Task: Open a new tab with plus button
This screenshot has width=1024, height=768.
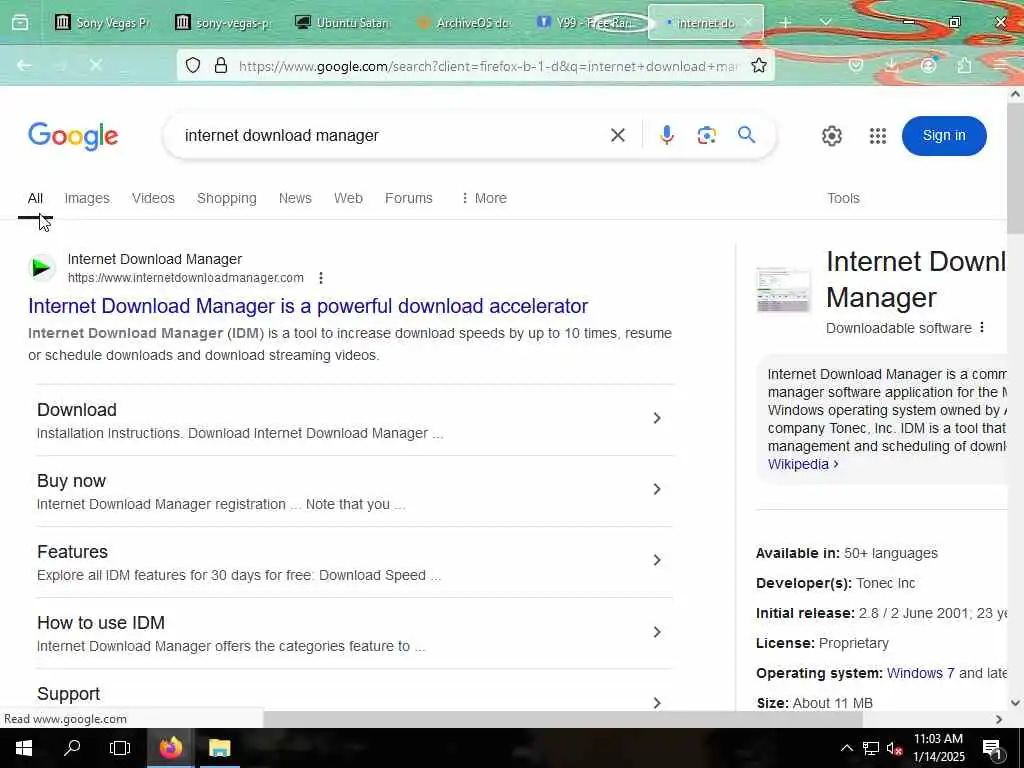Action: pos(786,23)
